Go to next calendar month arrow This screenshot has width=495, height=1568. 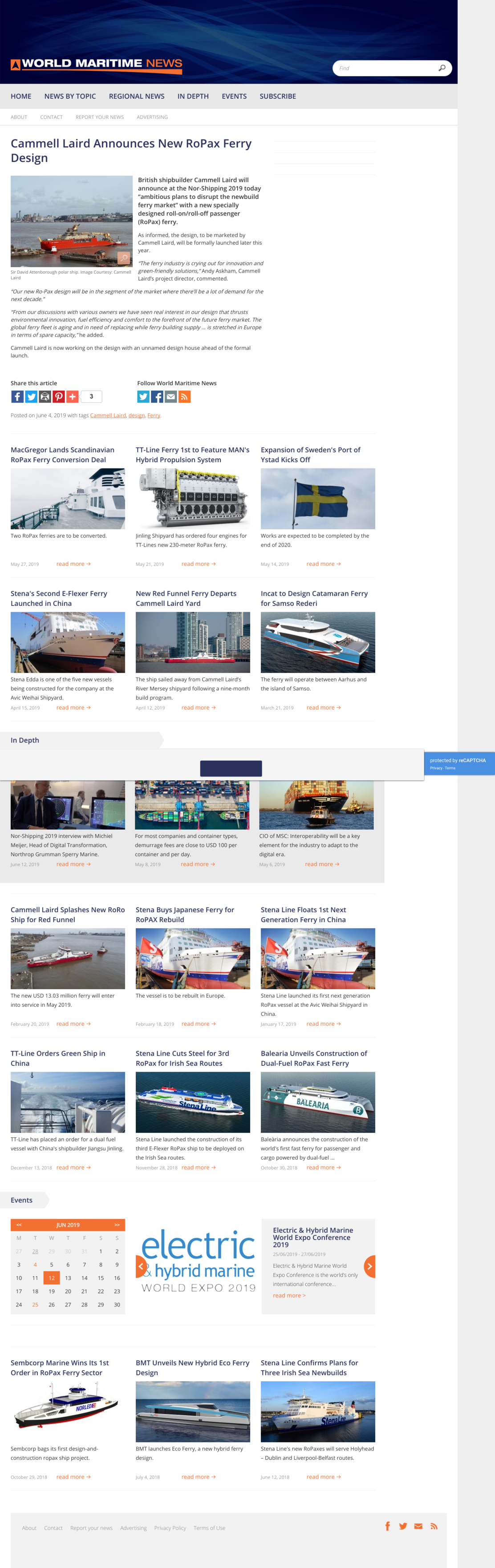(x=117, y=1225)
